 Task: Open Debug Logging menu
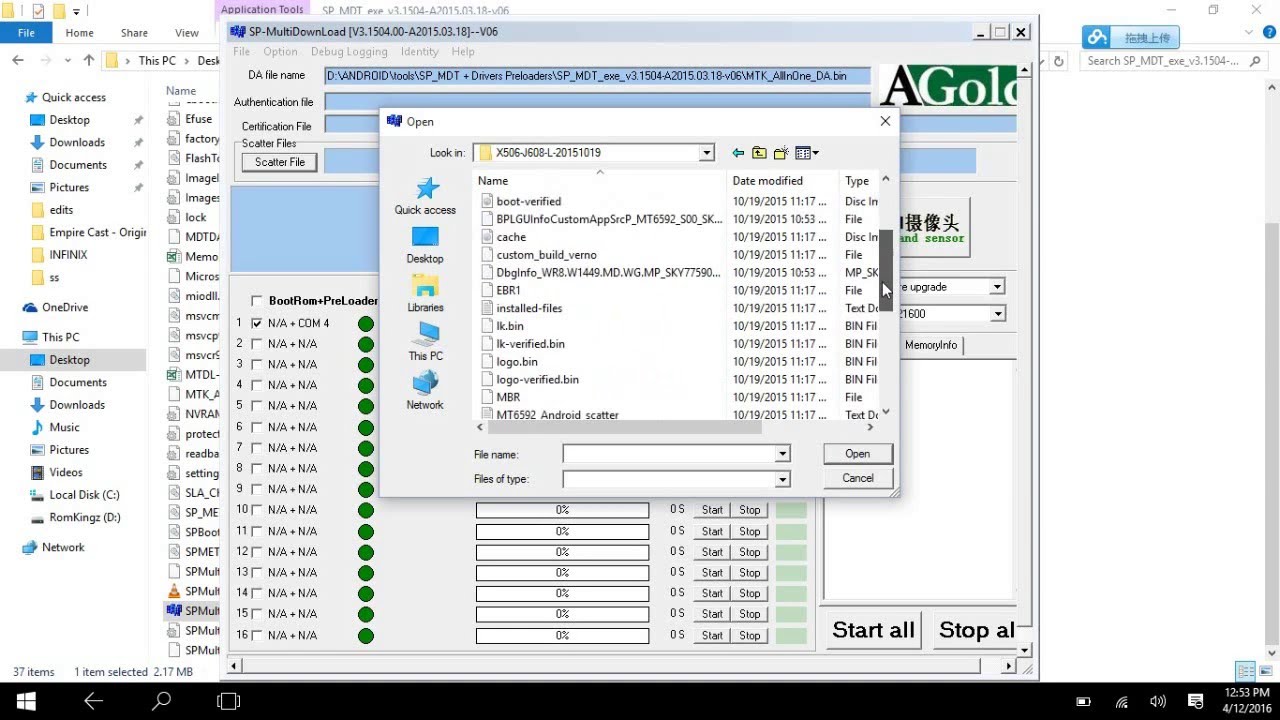coord(349,52)
